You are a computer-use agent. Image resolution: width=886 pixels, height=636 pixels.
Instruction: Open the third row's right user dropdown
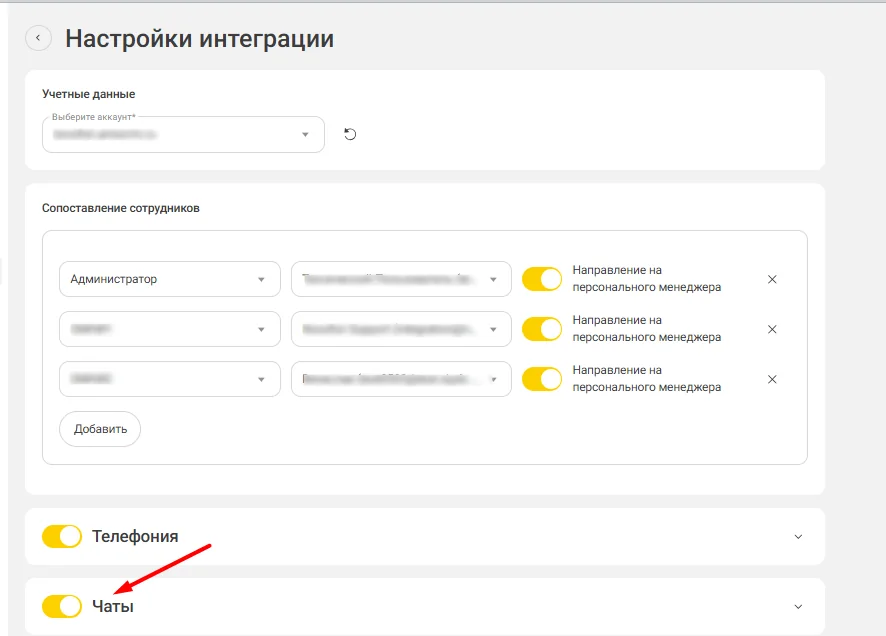pyautogui.click(x=401, y=379)
